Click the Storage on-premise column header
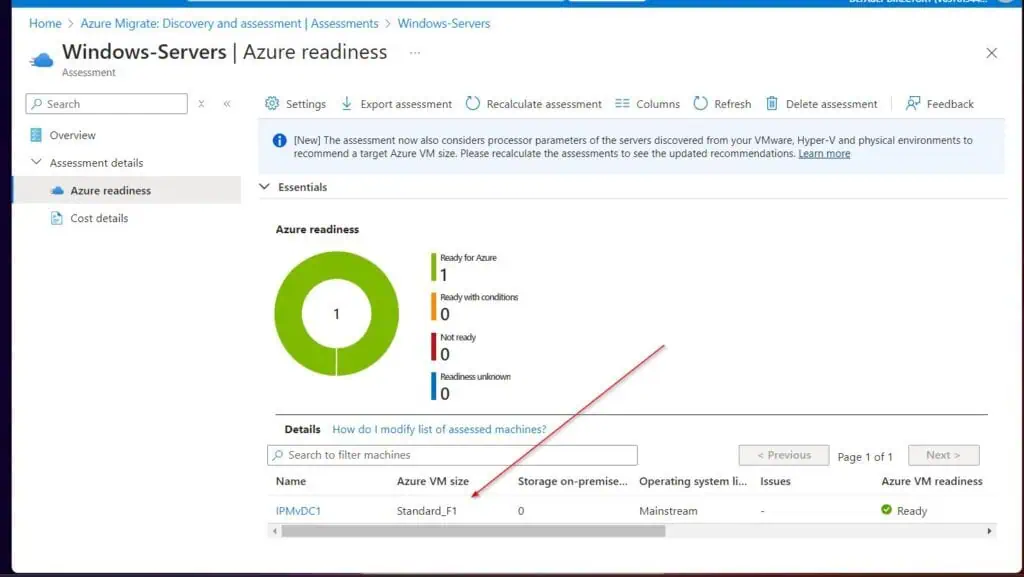The height and width of the screenshot is (577, 1024). pos(573,481)
